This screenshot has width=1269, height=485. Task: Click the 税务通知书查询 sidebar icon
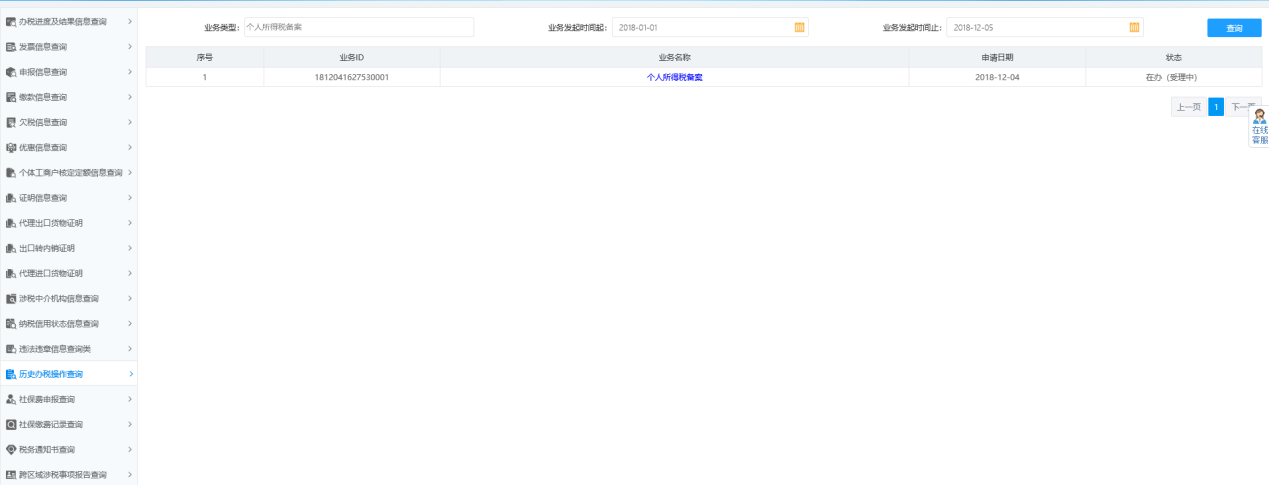(x=11, y=449)
